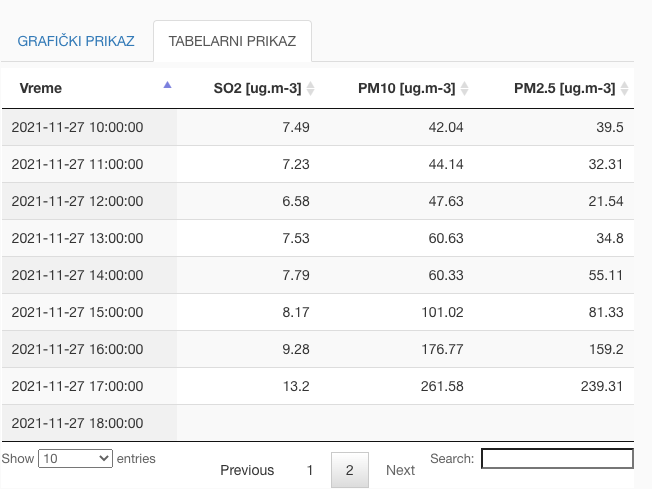Select the Tabelarni Prikaz tab
The height and width of the screenshot is (489, 652).
coord(232,43)
